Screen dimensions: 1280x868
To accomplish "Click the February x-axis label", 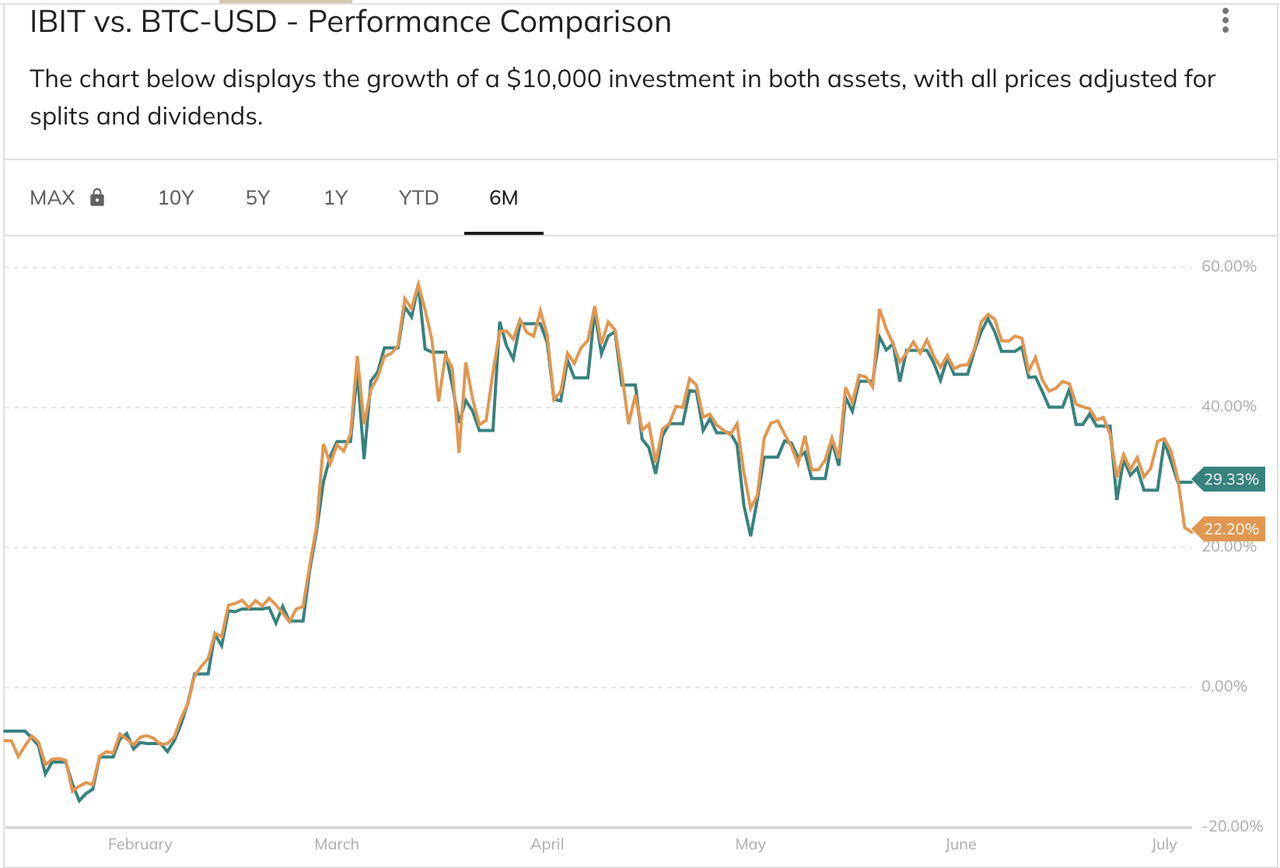I will pyautogui.click(x=140, y=844).
